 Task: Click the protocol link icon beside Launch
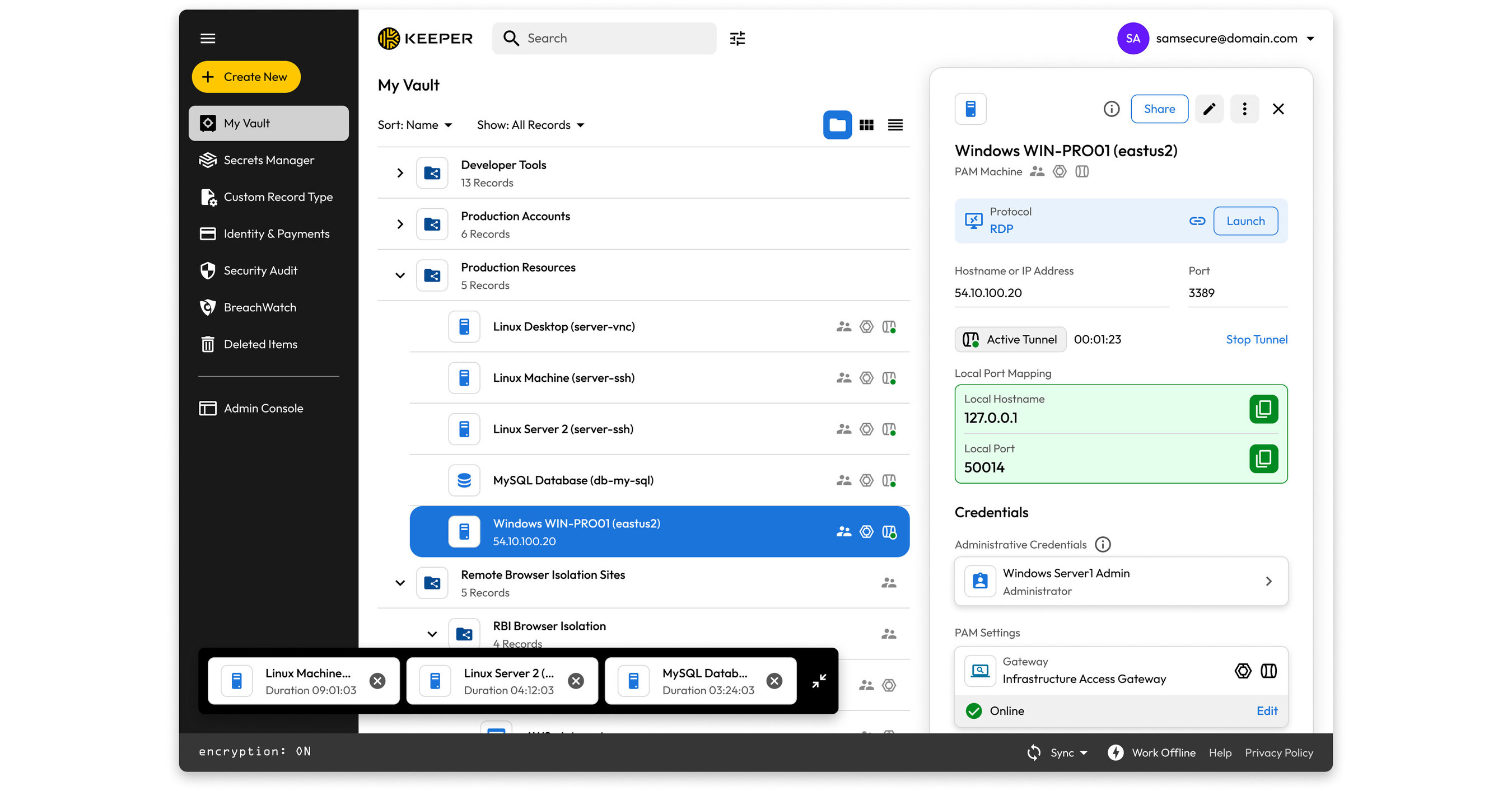1197,221
